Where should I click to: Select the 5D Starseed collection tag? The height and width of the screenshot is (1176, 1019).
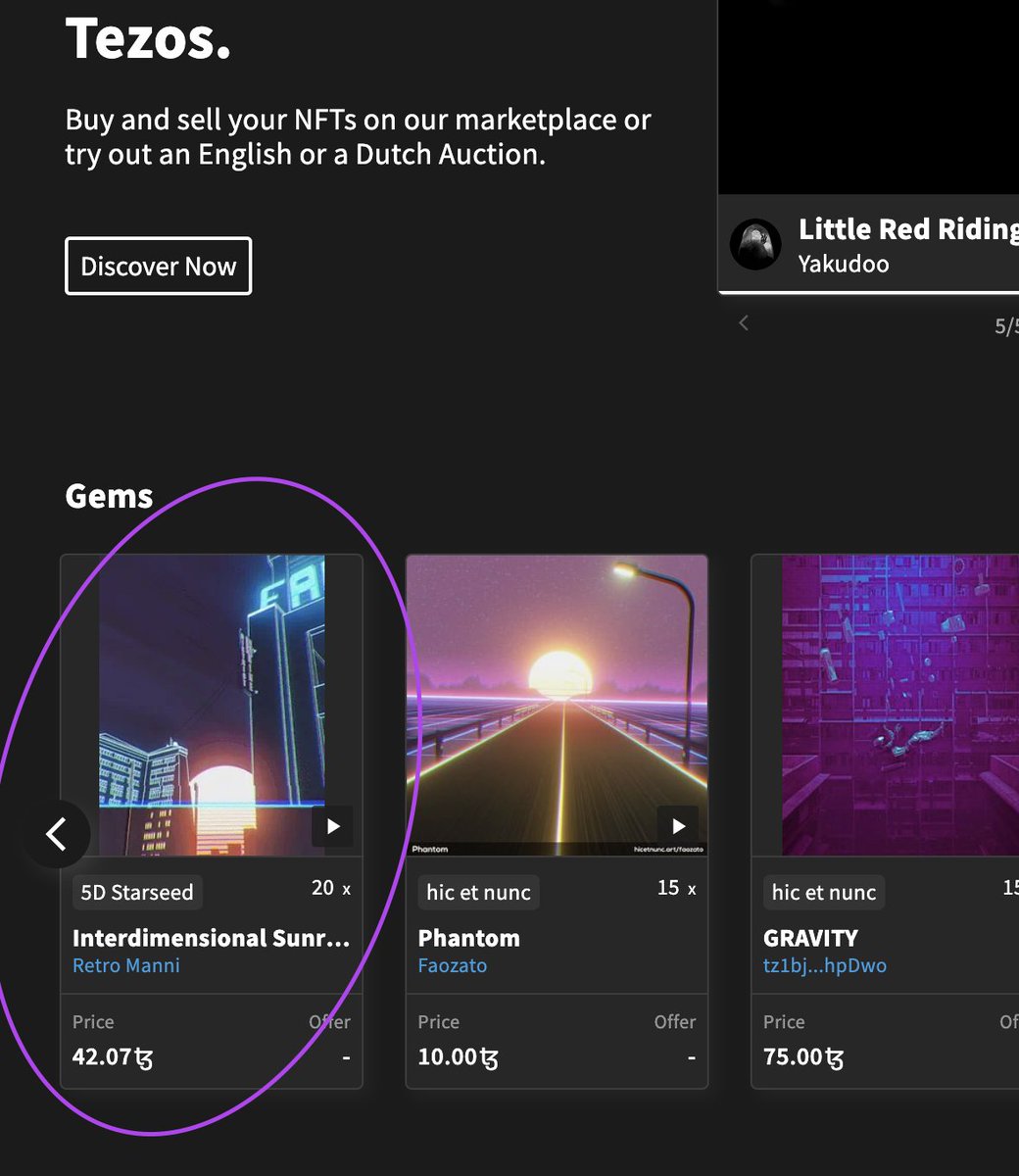click(137, 892)
